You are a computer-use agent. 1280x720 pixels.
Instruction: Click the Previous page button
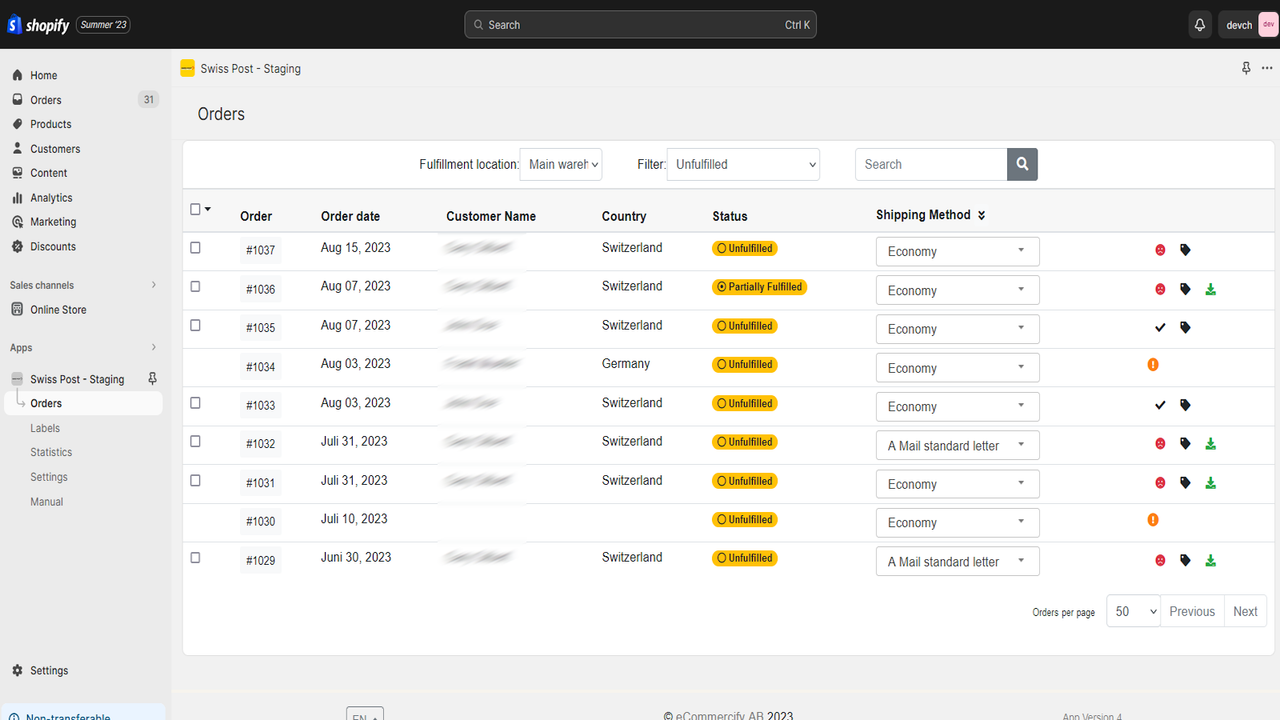1192,611
